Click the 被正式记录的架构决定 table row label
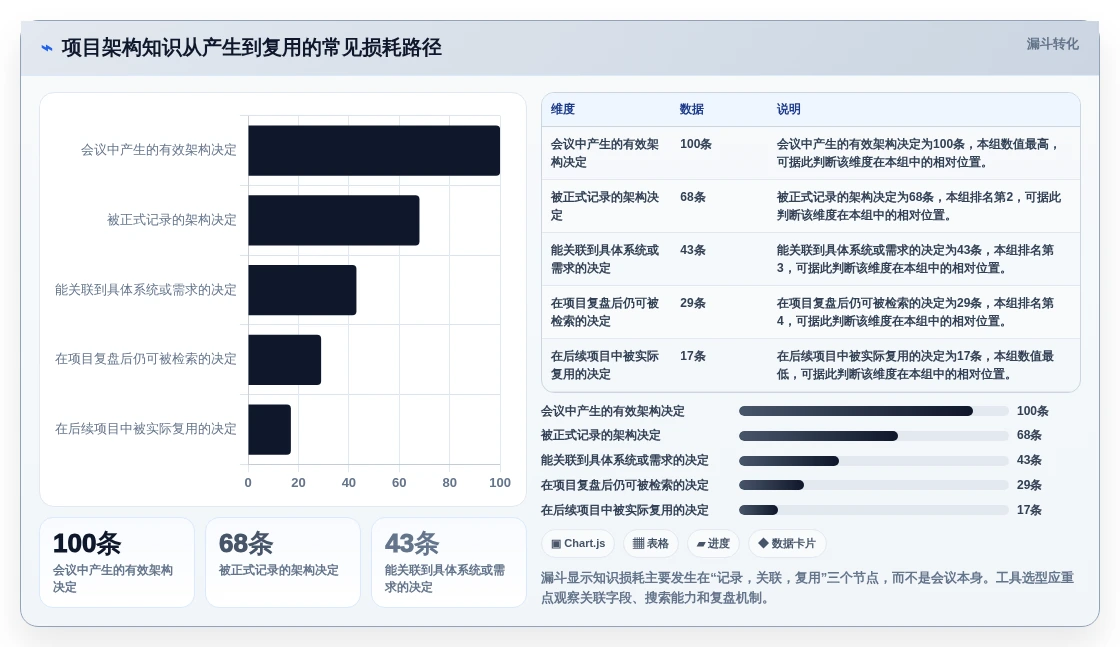Image resolution: width=1120 pixels, height=647 pixels. click(605, 206)
